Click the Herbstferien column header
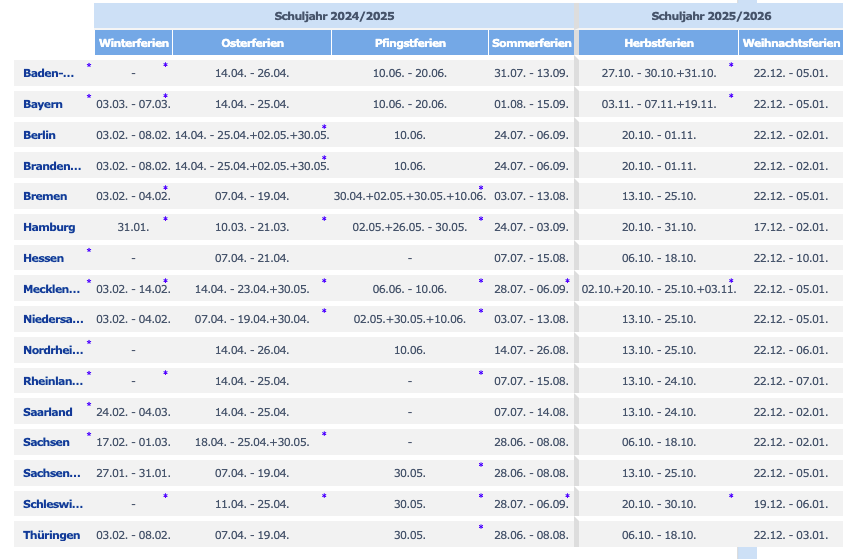 click(x=658, y=43)
